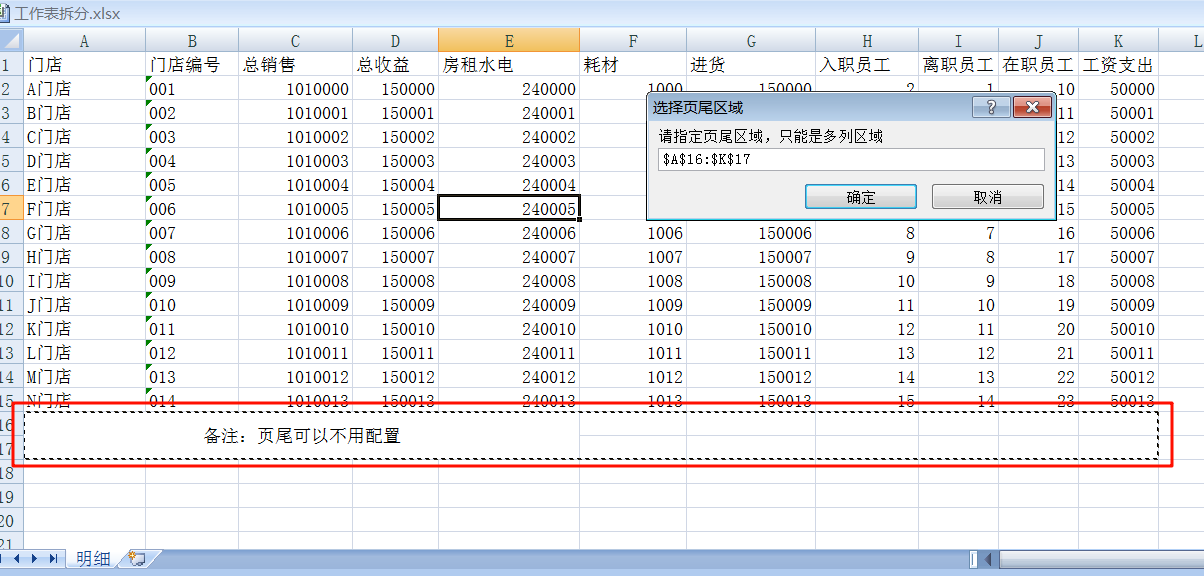Click the 进货 header cell
Image resolution: width=1204 pixels, height=576 pixels.
click(x=751, y=65)
